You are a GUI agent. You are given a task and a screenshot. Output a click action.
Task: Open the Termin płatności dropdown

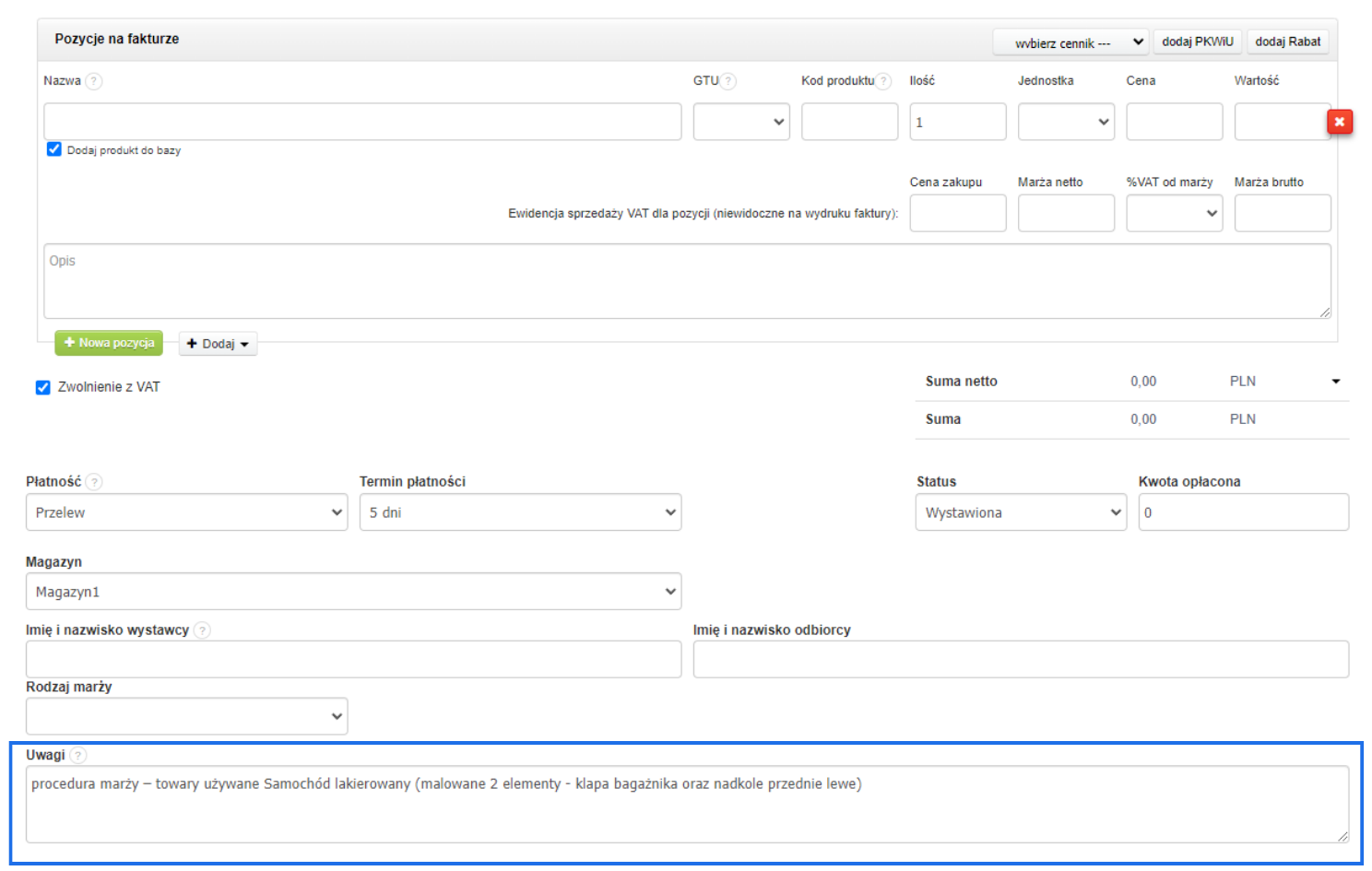pos(520,512)
